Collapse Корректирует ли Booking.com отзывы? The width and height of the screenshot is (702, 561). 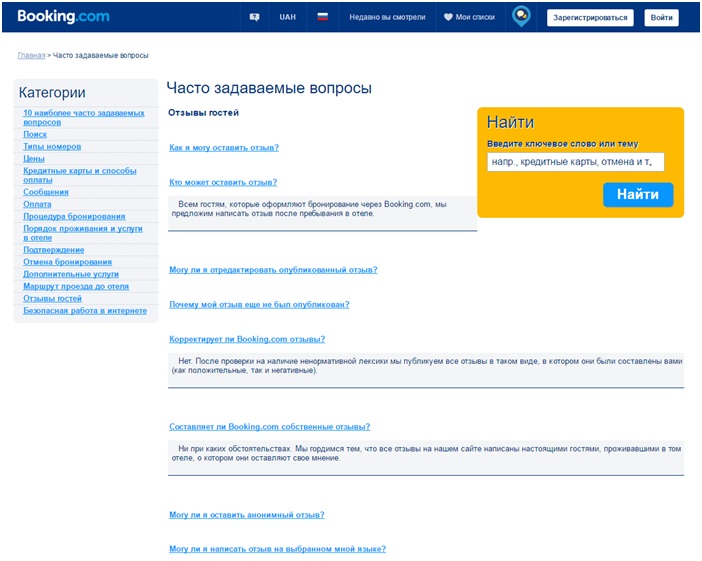pos(247,339)
